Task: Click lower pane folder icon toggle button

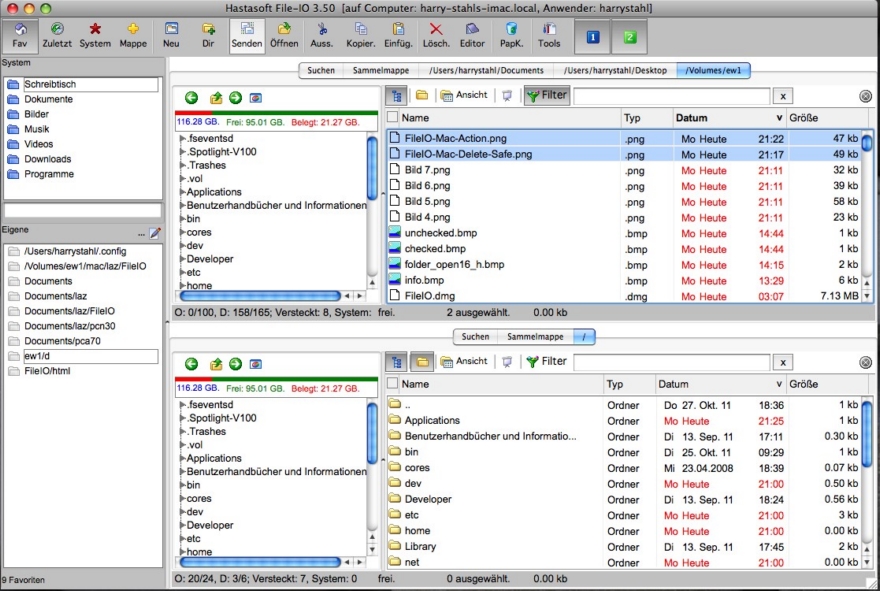Action: pyautogui.click(x=422, y=362)
